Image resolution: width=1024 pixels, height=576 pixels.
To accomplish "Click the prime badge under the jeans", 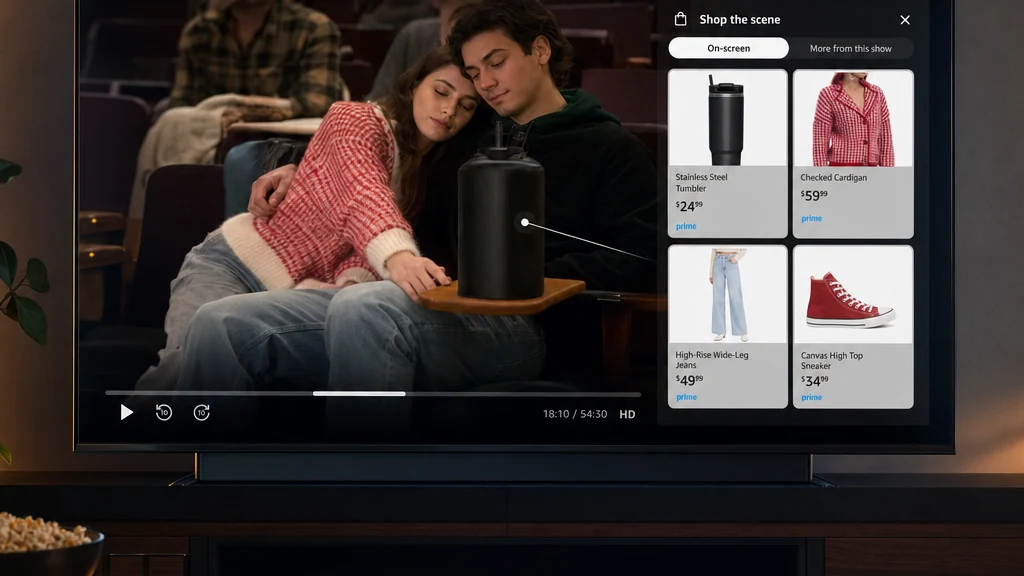I will pyautogui.click(x=686, y=397).
